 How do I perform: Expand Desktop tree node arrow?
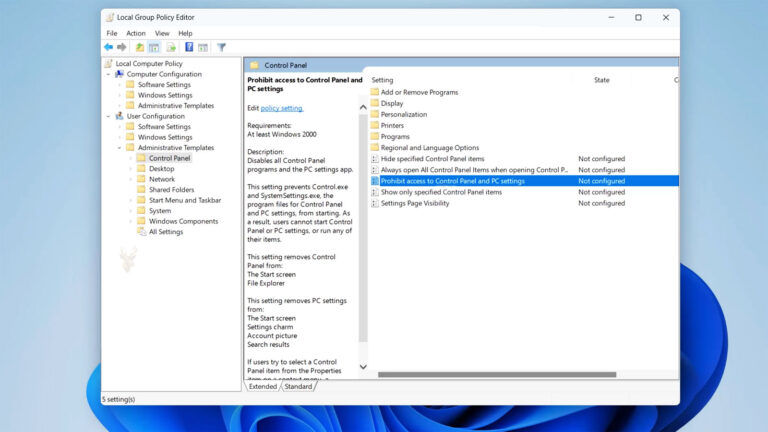pyautogui.click(x=131, y=168)
